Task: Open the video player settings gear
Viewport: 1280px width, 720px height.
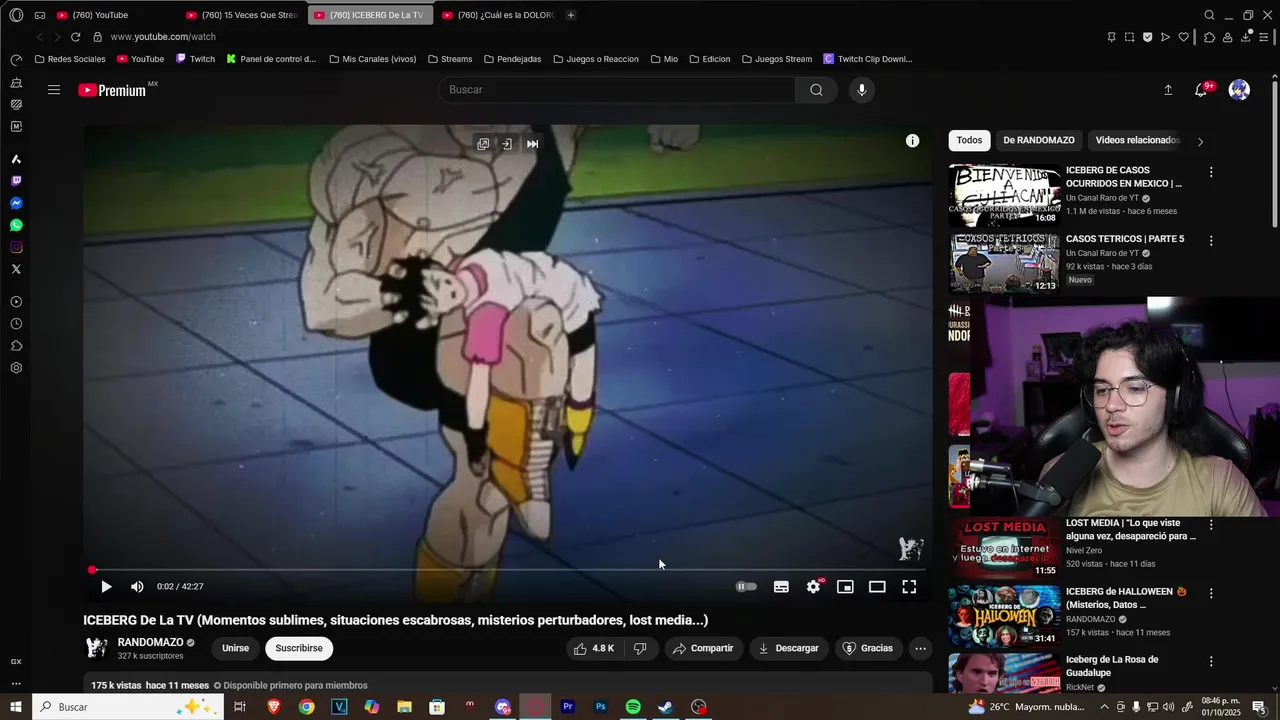Action: pyautogui.click(x=813, y=587)
